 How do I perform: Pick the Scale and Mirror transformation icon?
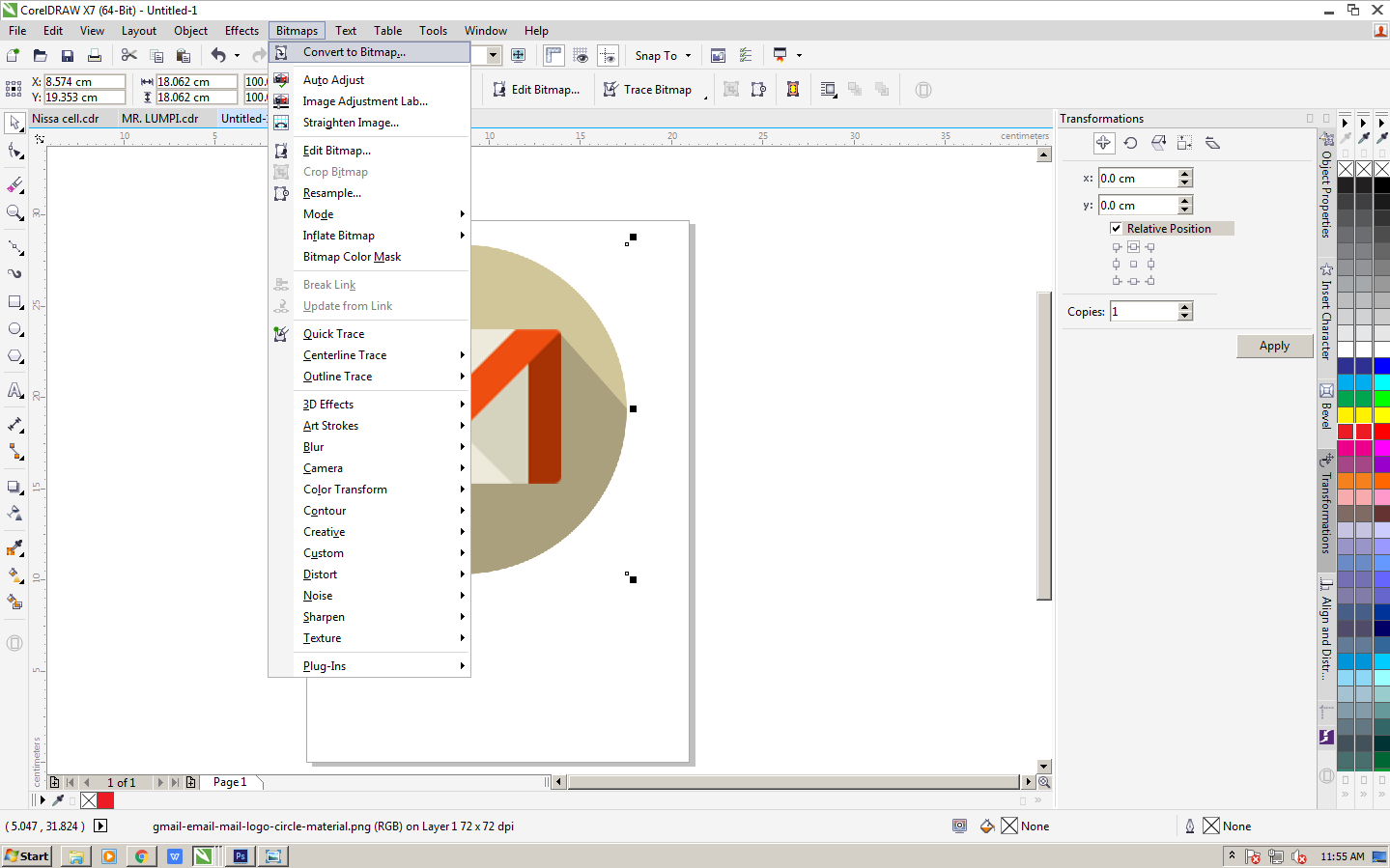pos(1157,143)
